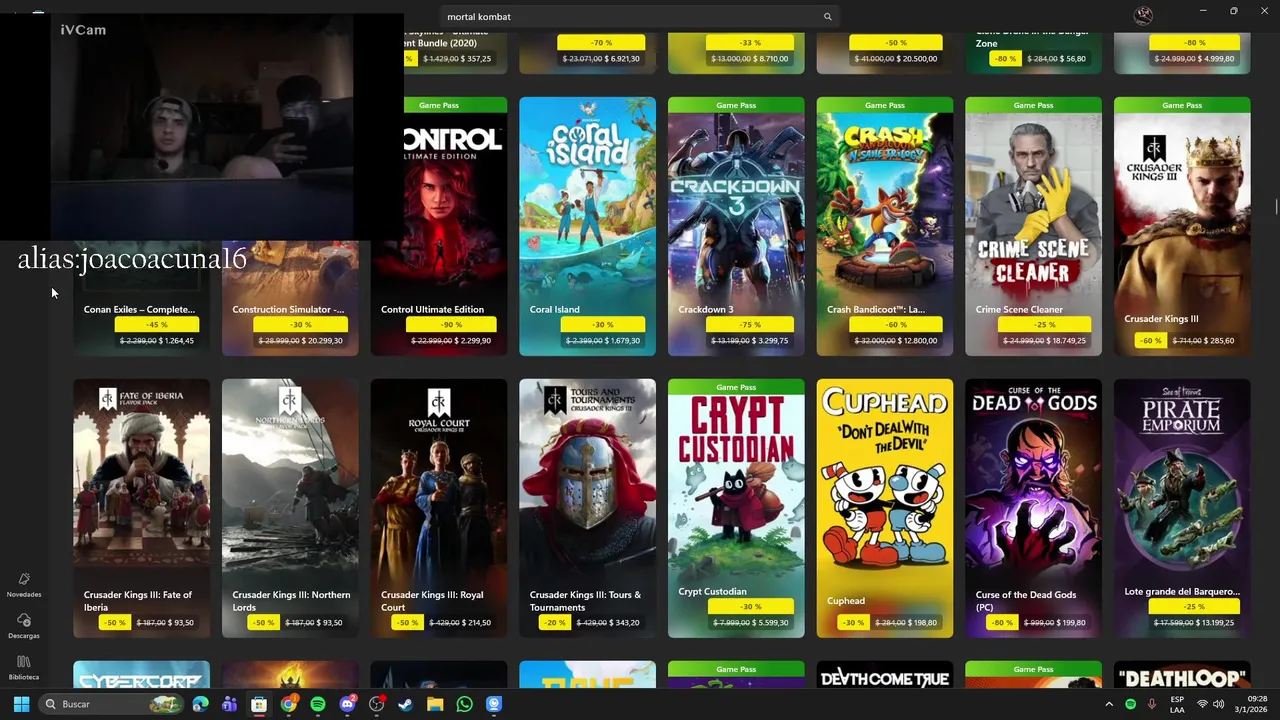This screenshot has height=720, width=1280.
Task: Click the microphone tray icon
Action: pos(1152,704)
